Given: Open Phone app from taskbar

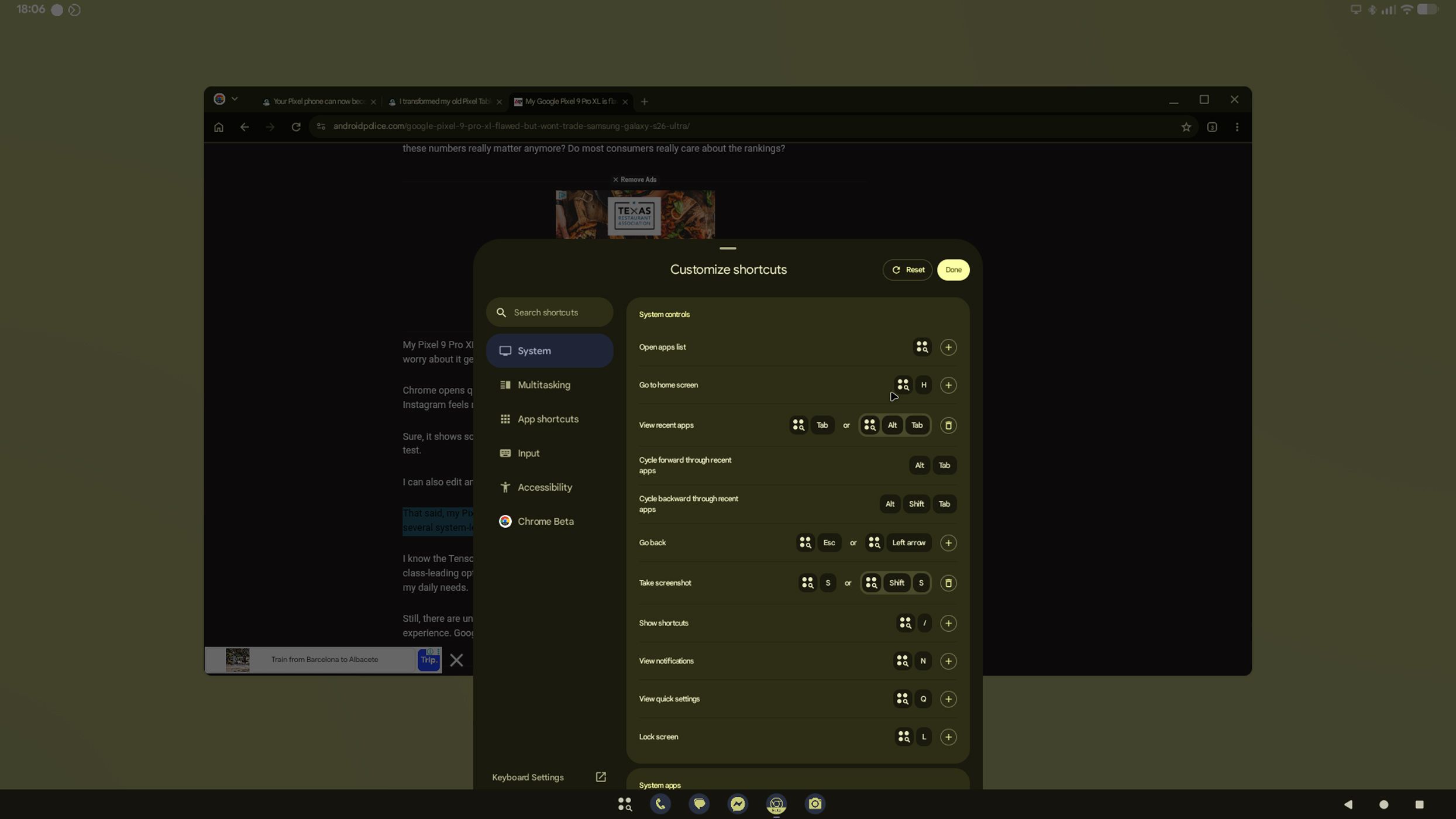Looking at the screenshot, I should click(x=660, y=805).
